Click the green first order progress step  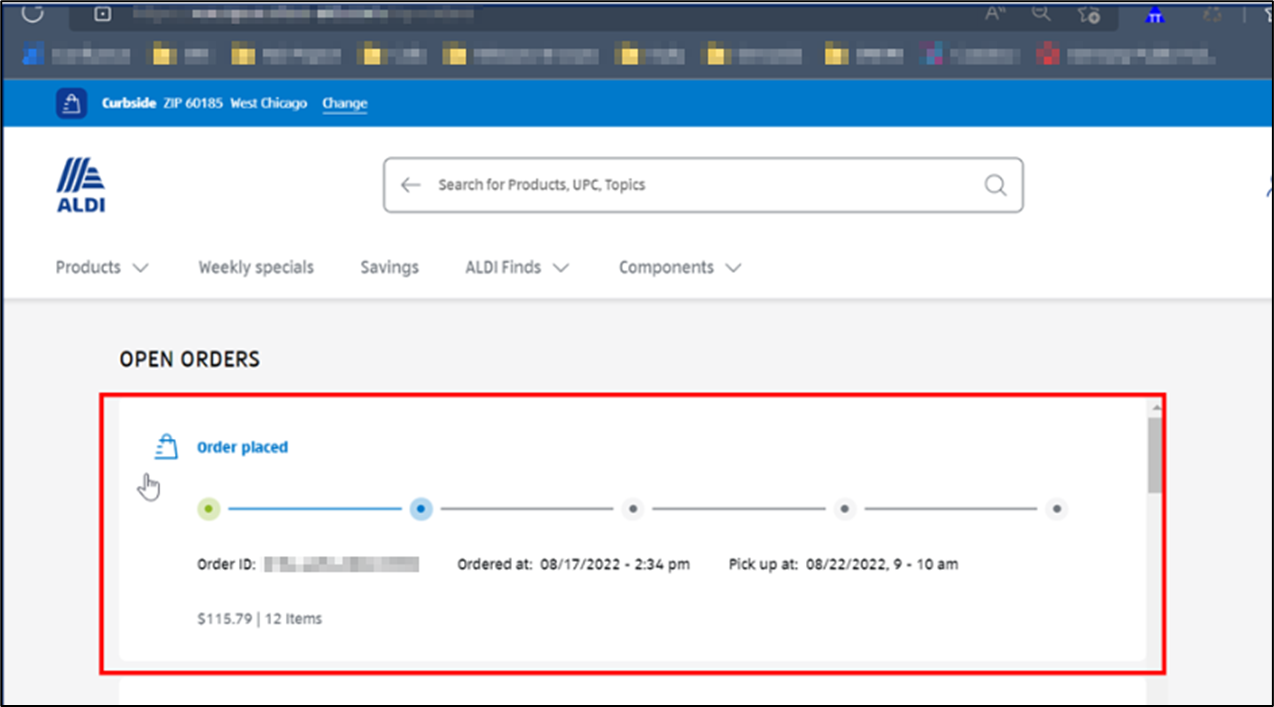tap(208, 509)
